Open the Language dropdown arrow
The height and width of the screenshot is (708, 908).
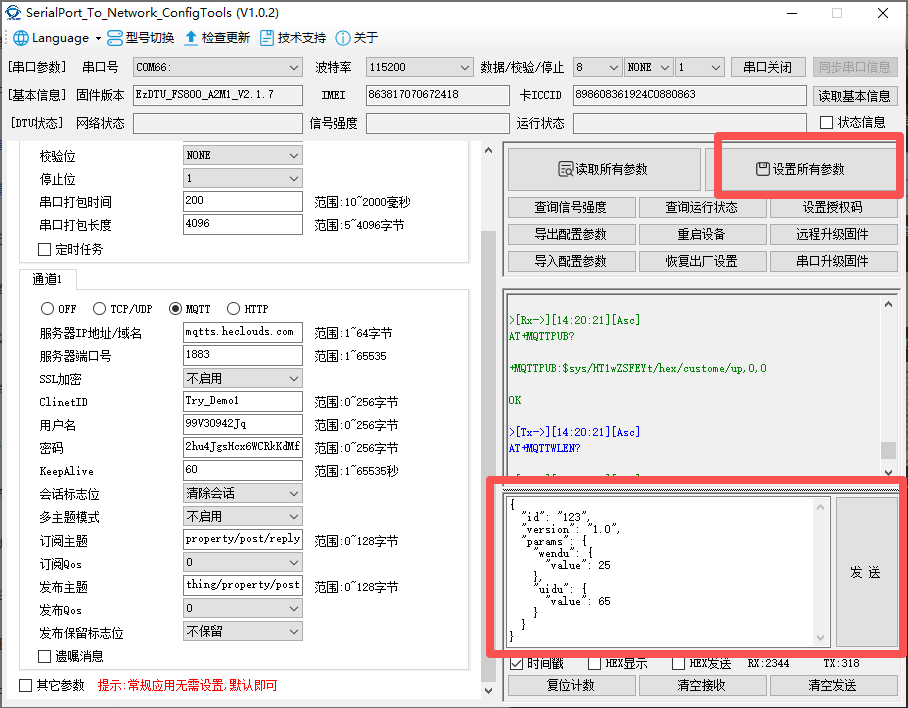point(98,39)
